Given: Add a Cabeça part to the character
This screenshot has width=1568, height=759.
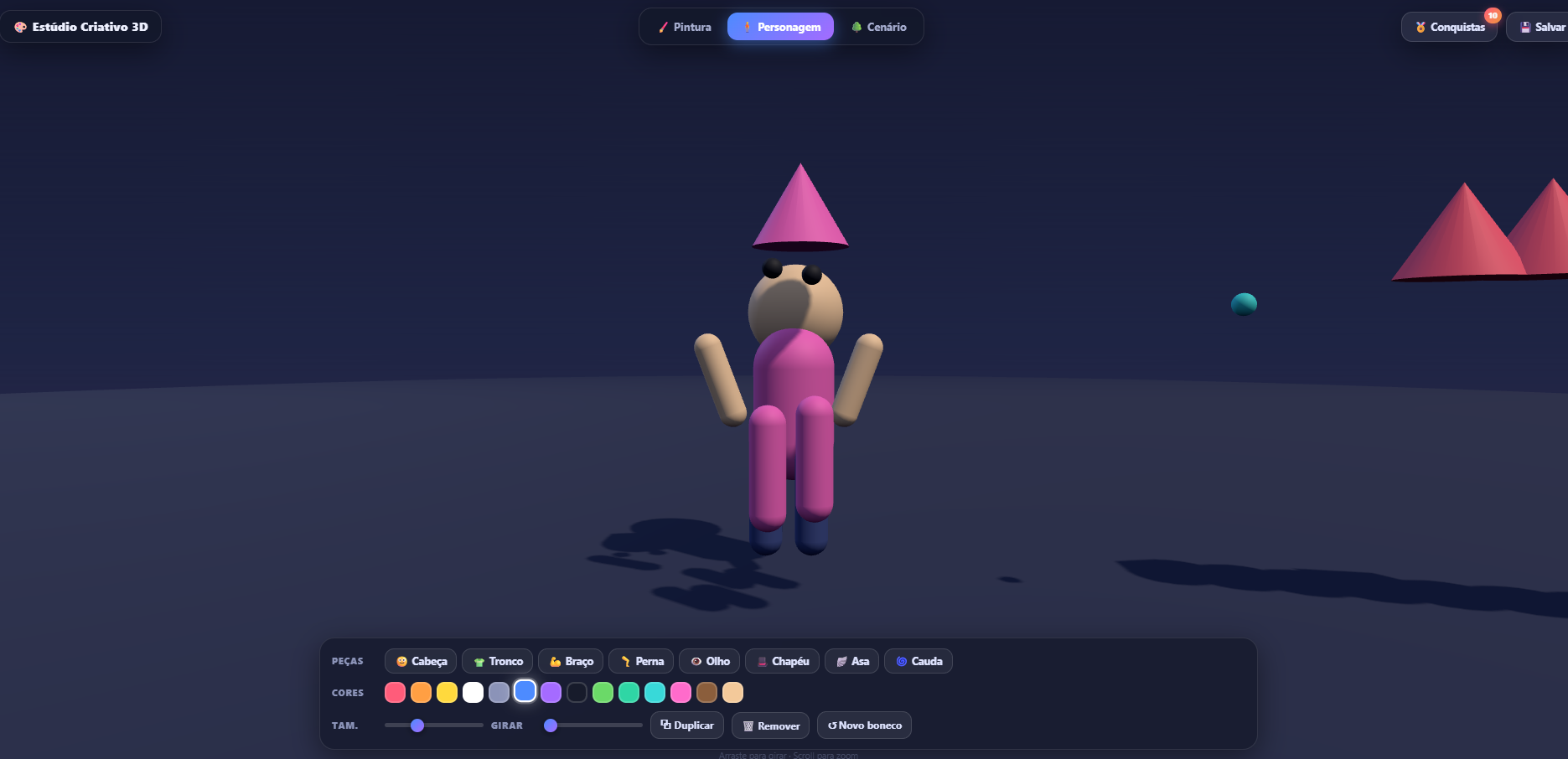Looking at the screenshot, I should (421, 661).
